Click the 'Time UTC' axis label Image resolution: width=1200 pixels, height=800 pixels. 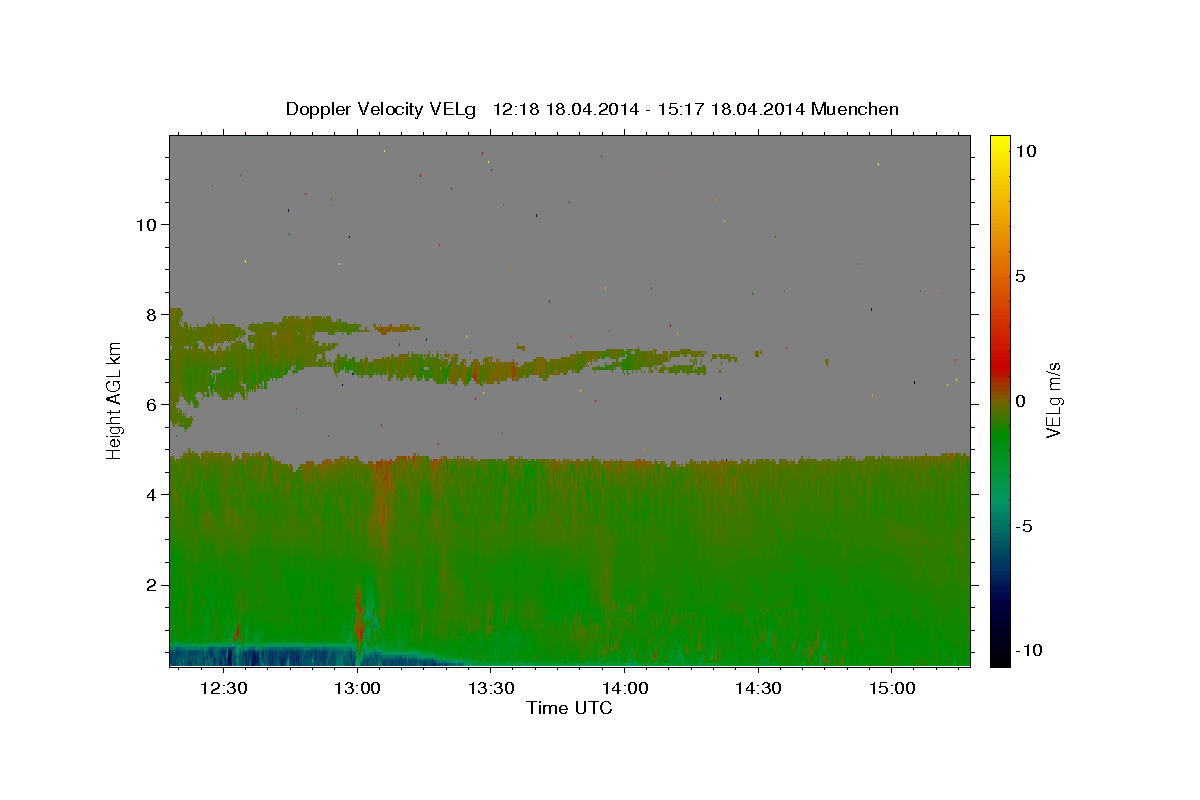569,708
